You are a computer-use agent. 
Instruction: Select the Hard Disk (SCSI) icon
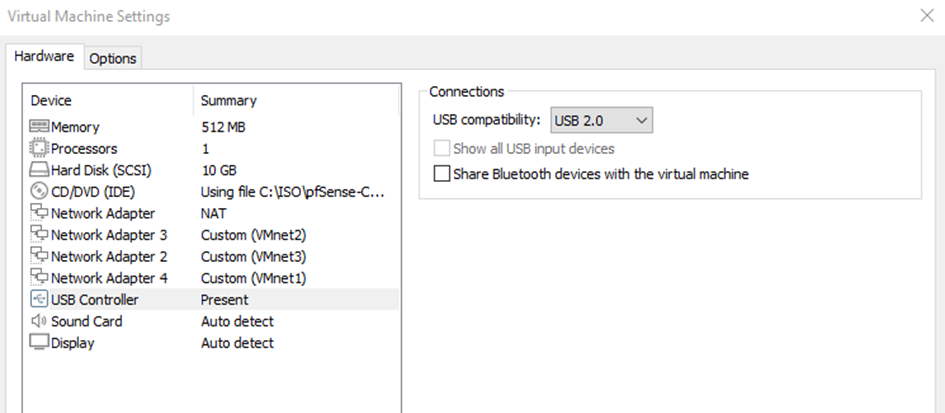pyautogui.click(x=39, y=171)
